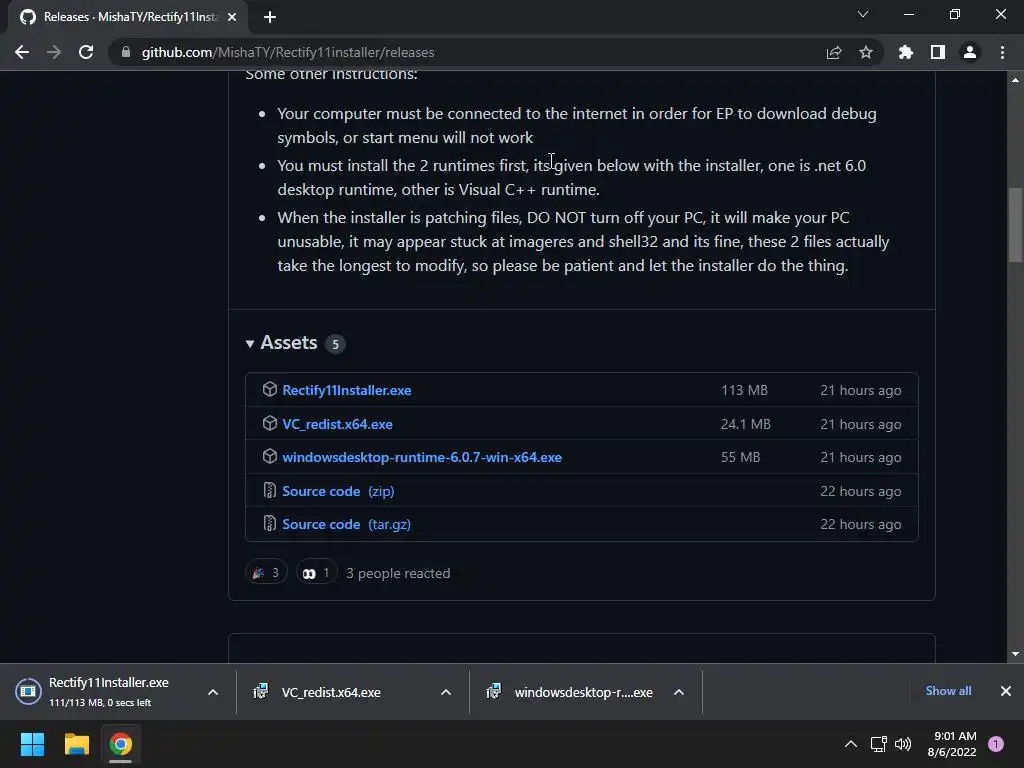This screenshot has height=768, width=1024.
Task: Click scrollbar down arrow
Action: click(x=1015, y=654)
